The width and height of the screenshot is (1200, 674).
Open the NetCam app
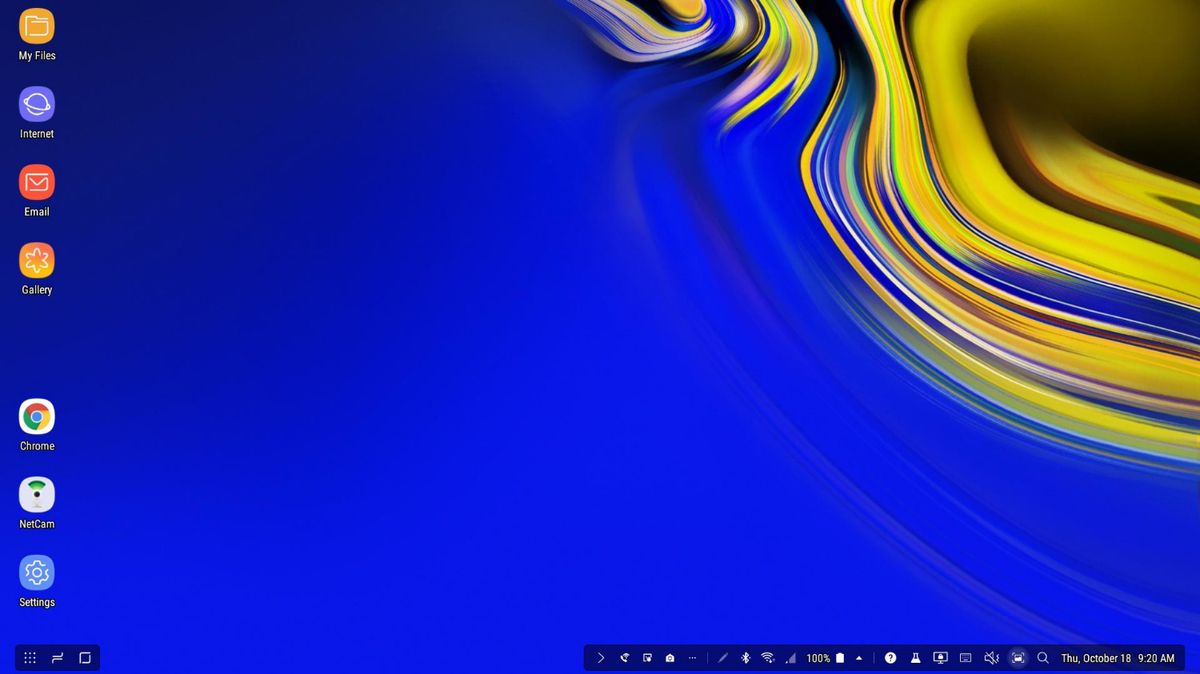pos(36,494)
